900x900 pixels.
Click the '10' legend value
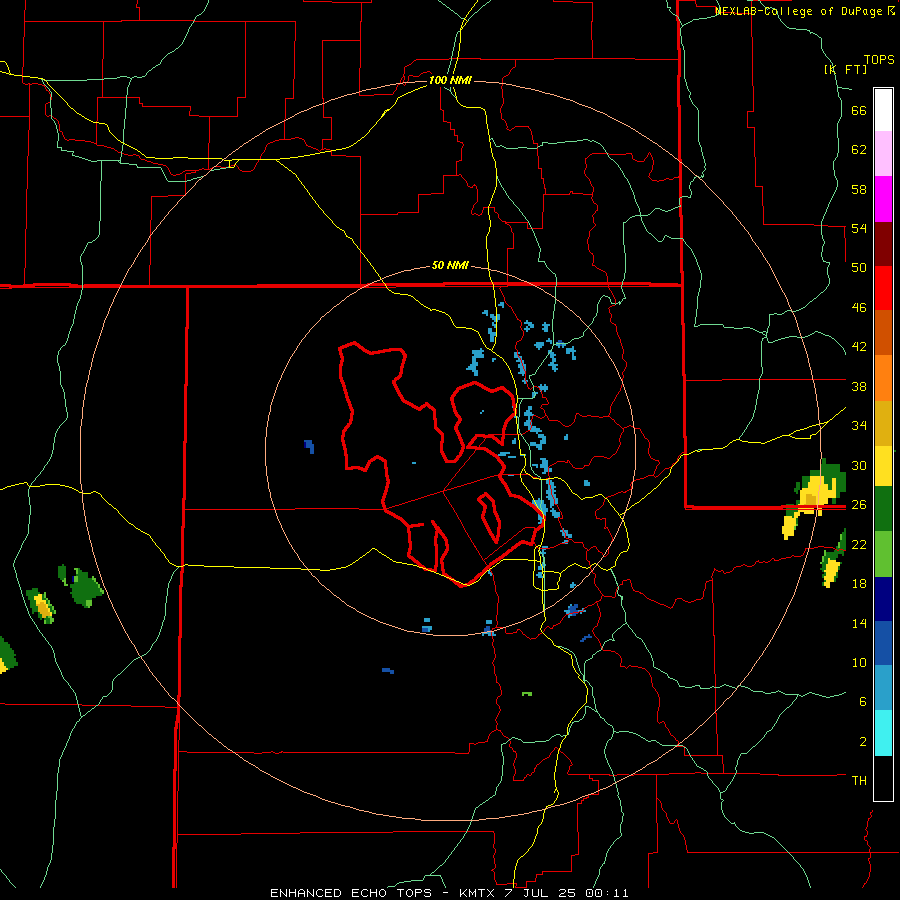coord(859,662)
